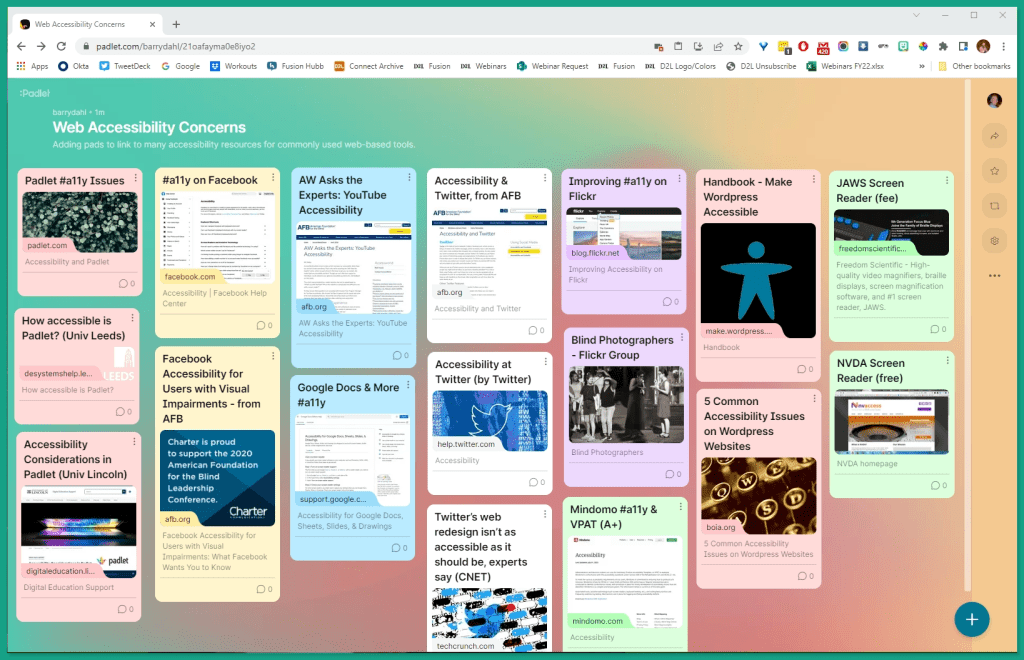Open Padlet settings with the sidebar gear icon
Viewport: 1024px width, 660px height.
pos(994,240)
